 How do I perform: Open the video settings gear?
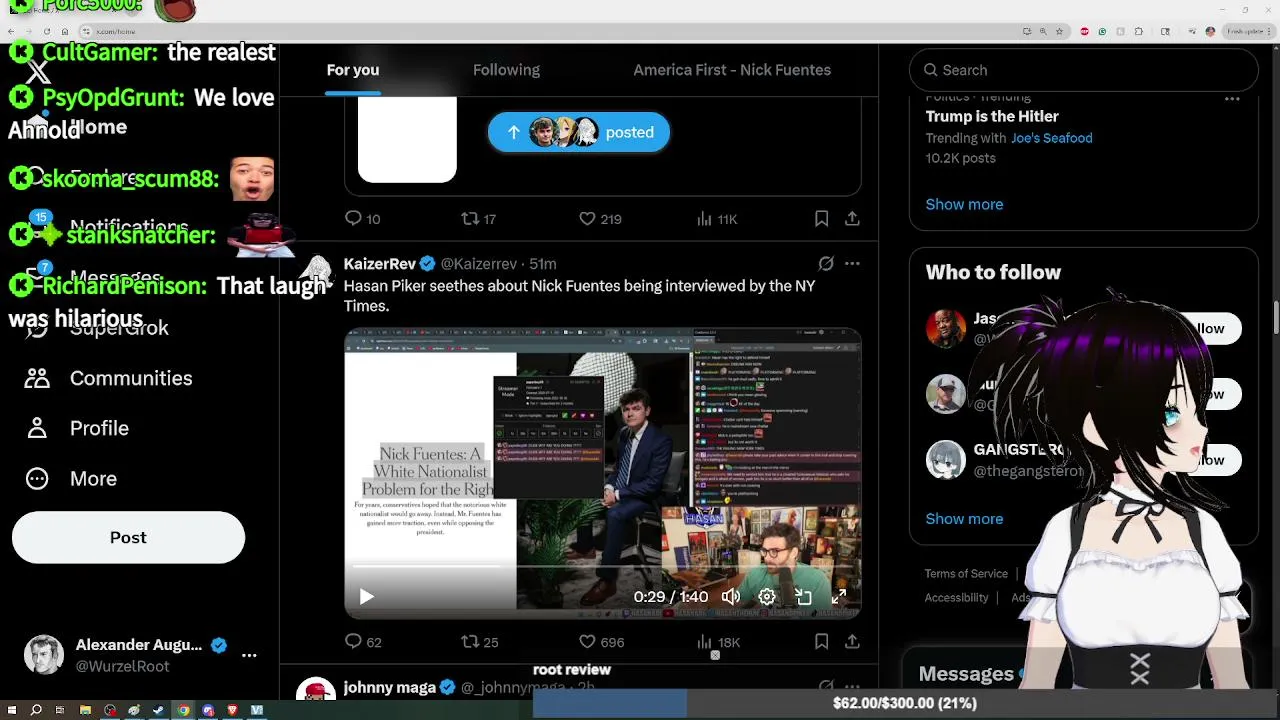[x=767, y=597]
